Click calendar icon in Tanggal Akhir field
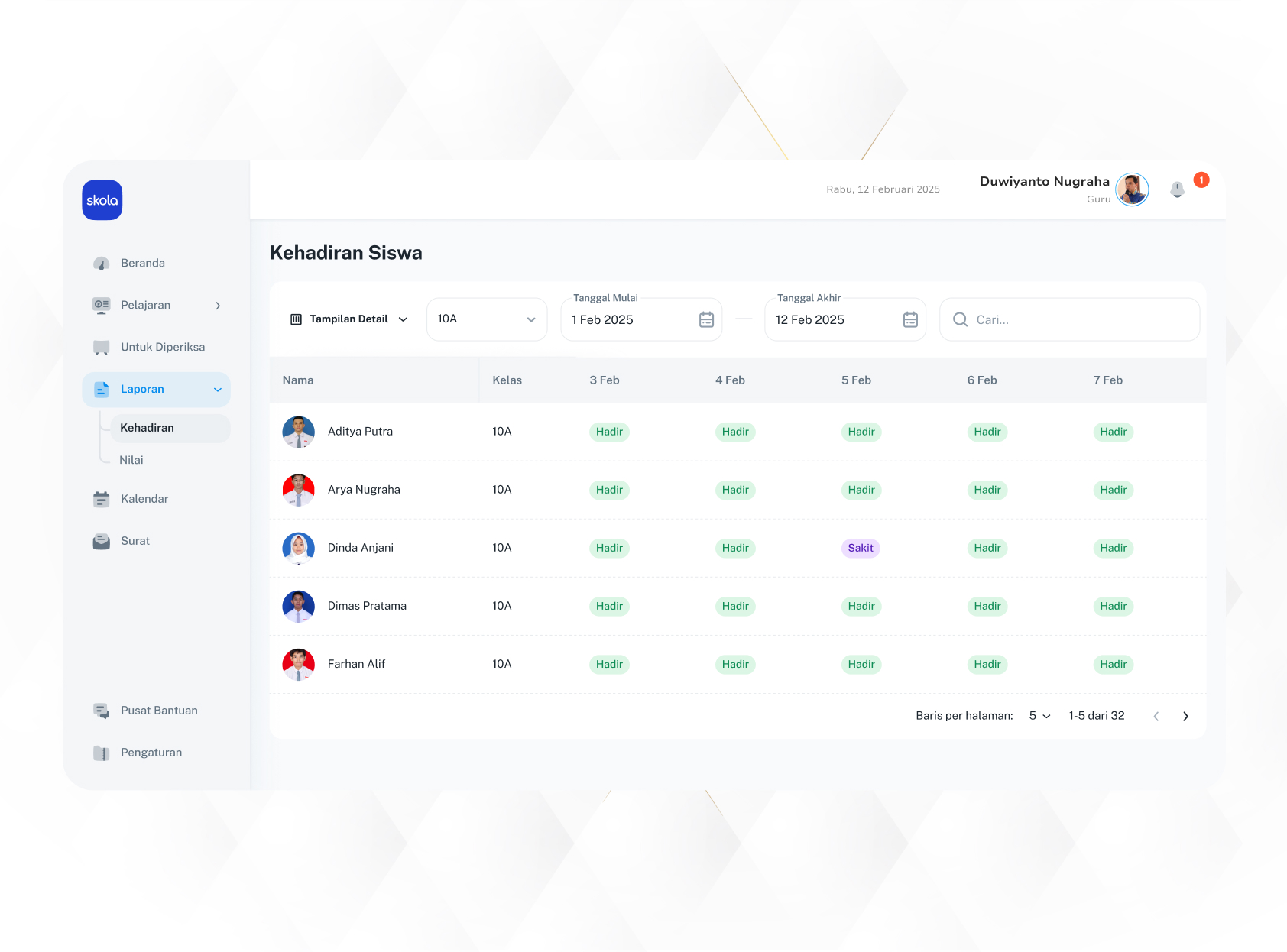 tap(910, 320)
